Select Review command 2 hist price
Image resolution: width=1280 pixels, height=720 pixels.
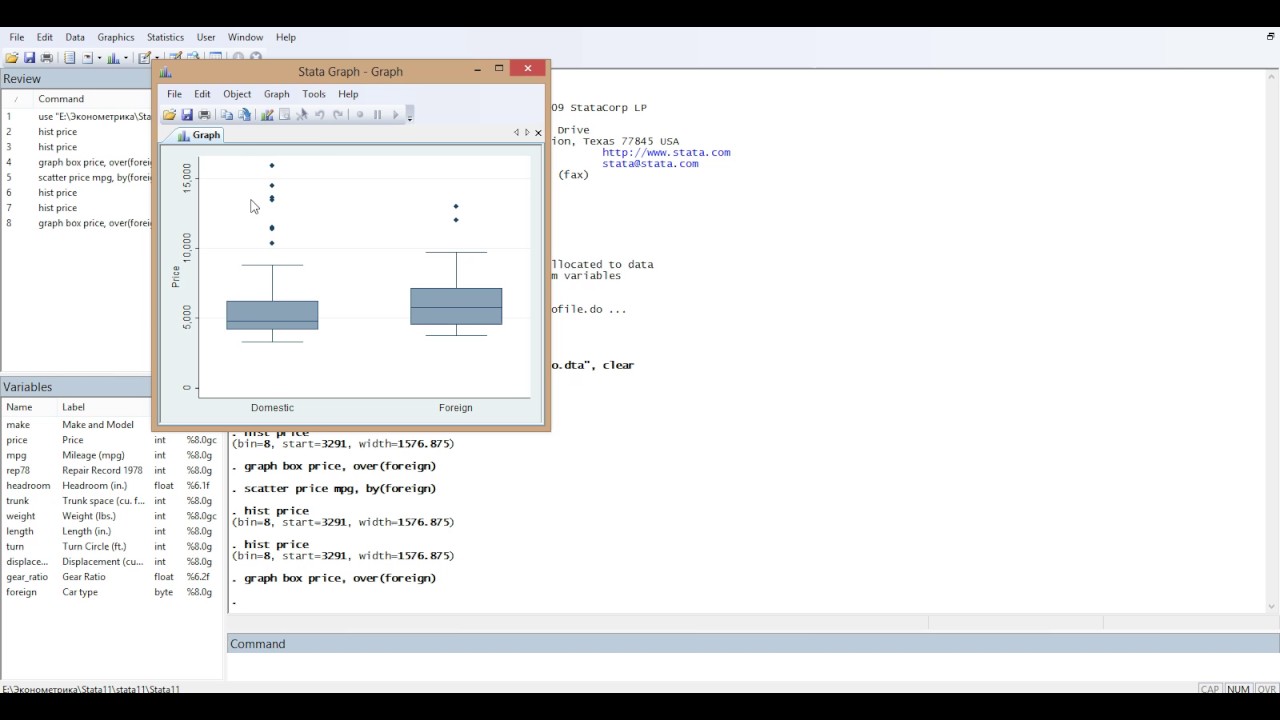76,132
